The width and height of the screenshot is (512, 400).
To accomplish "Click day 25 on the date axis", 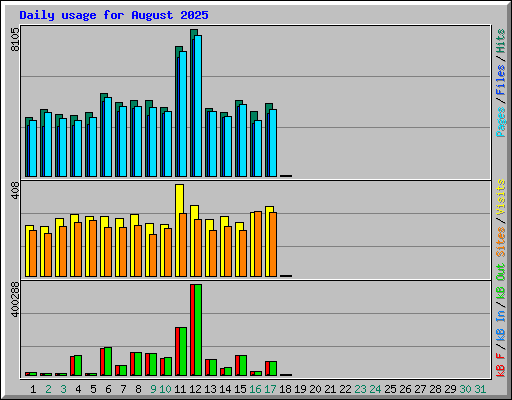I will [x=390, y=389].
